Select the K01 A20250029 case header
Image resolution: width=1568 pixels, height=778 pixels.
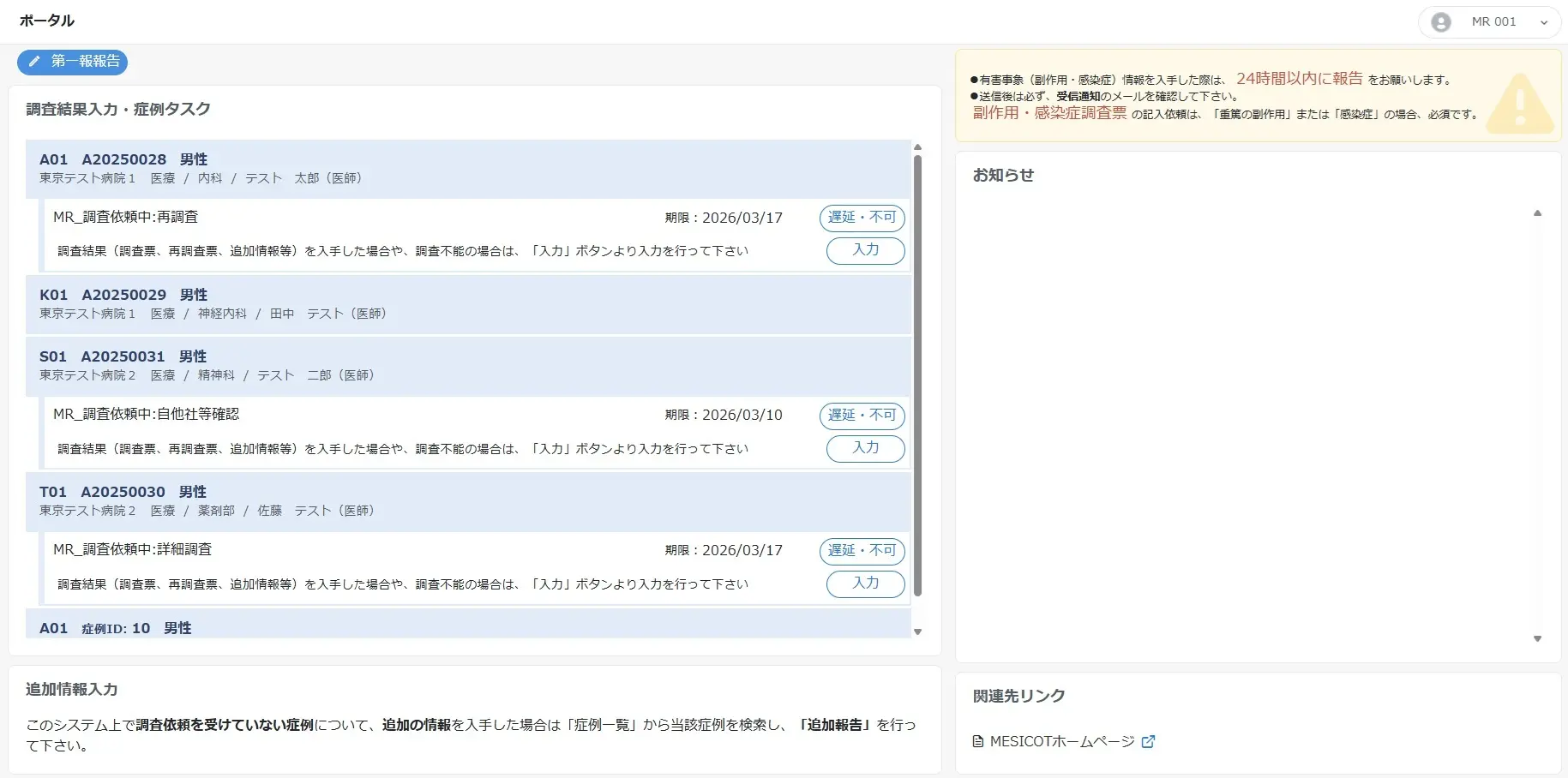tap(467, 304)
